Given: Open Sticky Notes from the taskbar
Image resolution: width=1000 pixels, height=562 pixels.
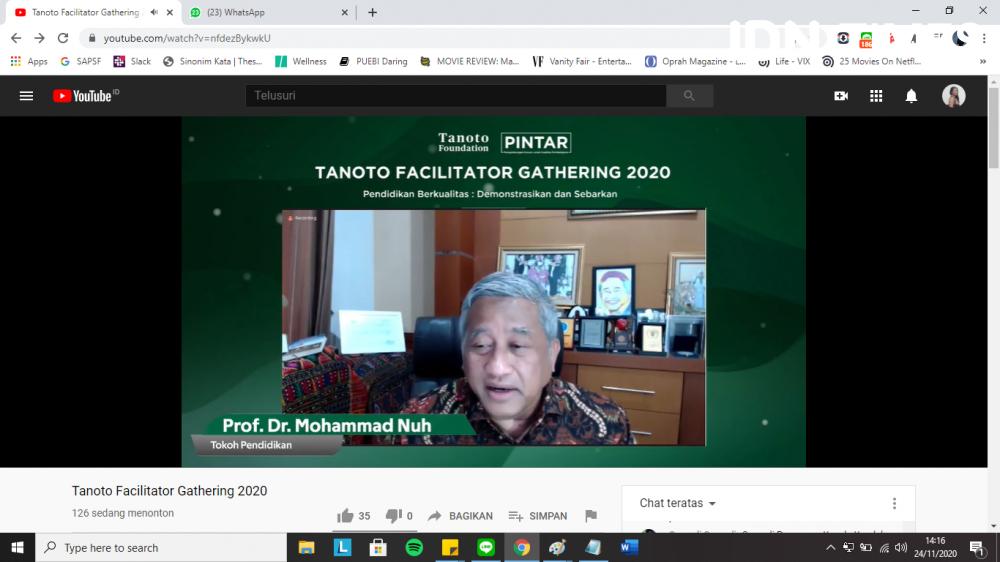Looking at the screenshot, I should tap(450, 547).
